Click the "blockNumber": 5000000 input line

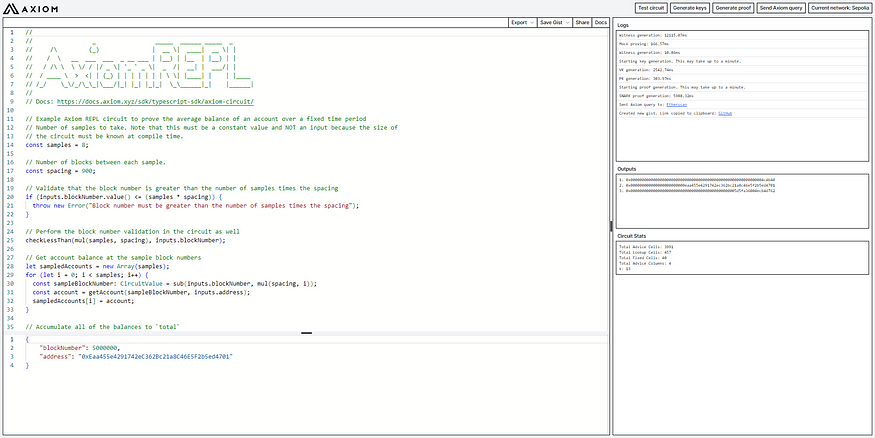point(80,347)
